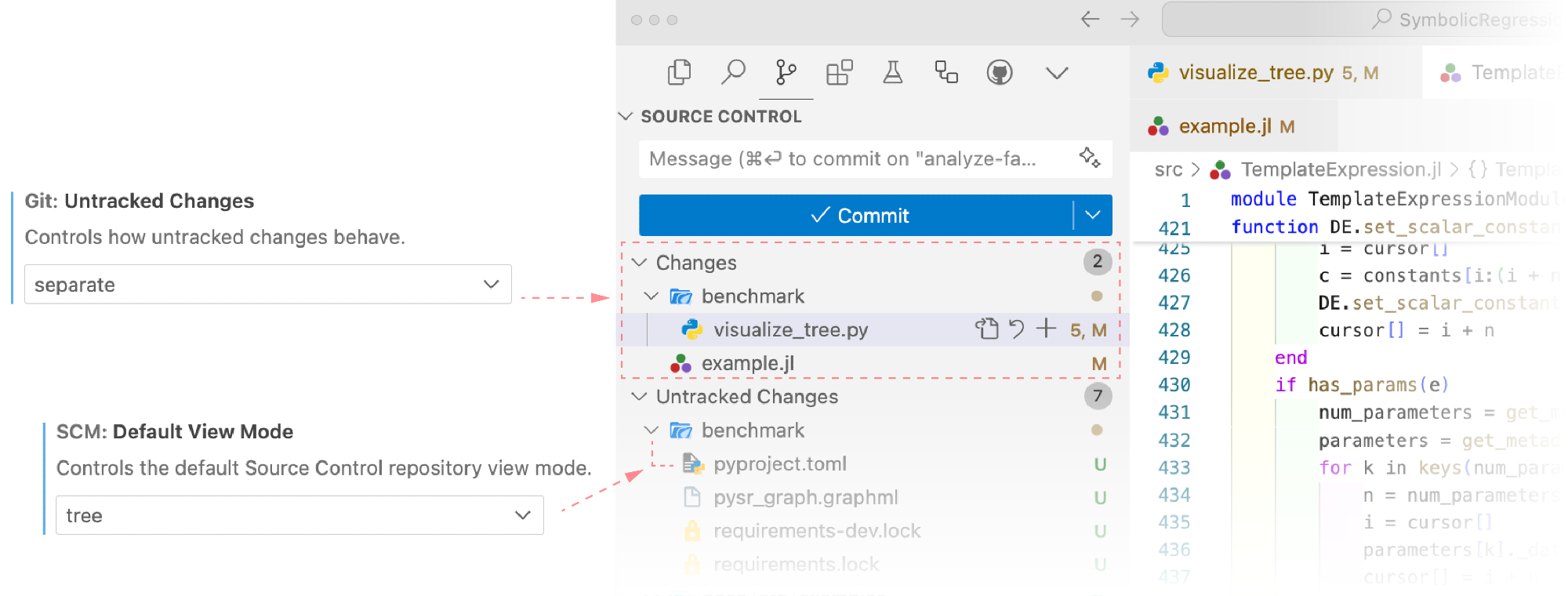Image resolution: width=1568 pixels, height=596 pixels.
Task: Switch to the visualize_tree.py editor tab
Action: point(1254,73)
